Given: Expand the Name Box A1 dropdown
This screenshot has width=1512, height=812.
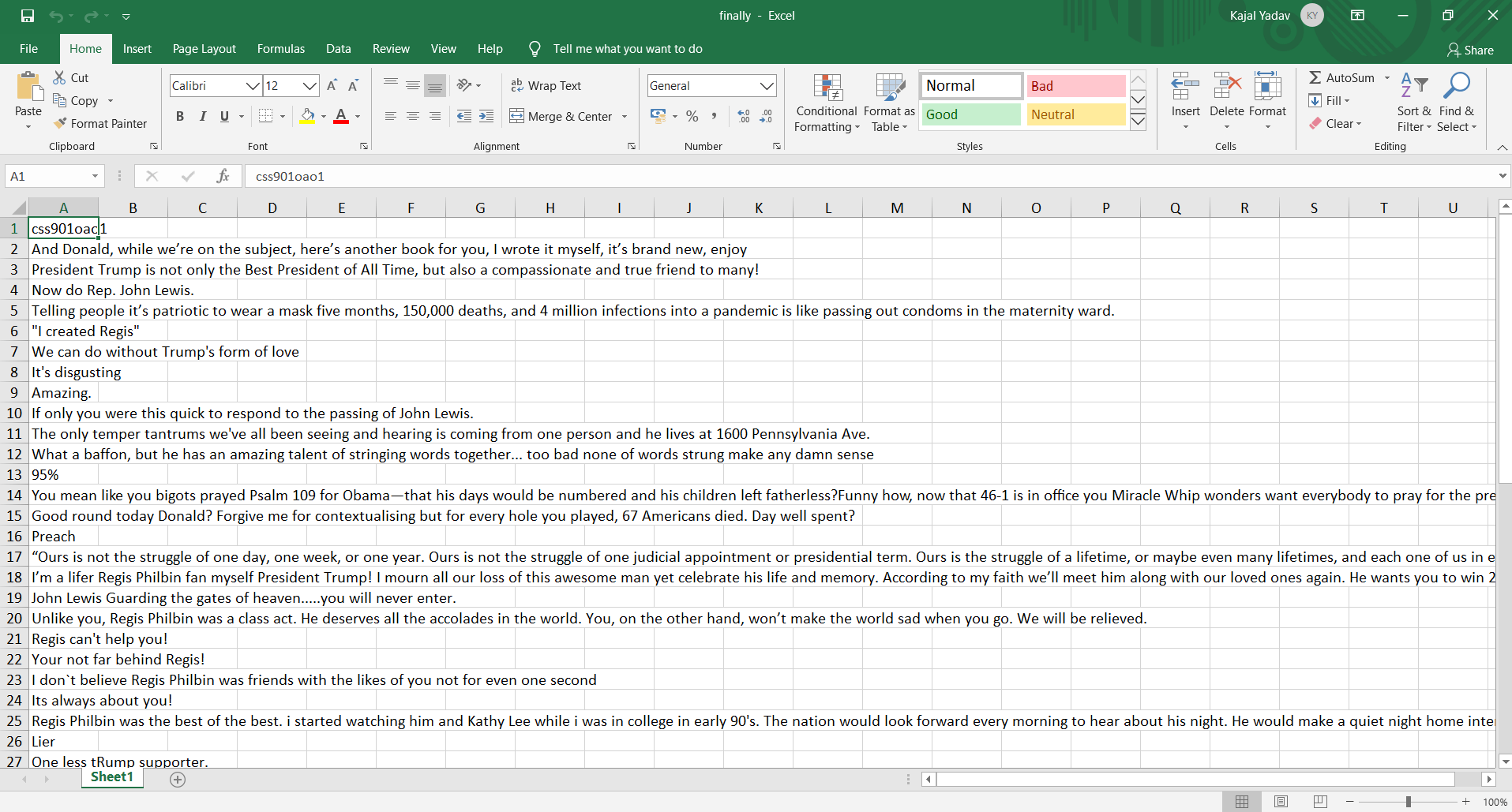Looking at the screenshot, I should click(x=95, y=176).
